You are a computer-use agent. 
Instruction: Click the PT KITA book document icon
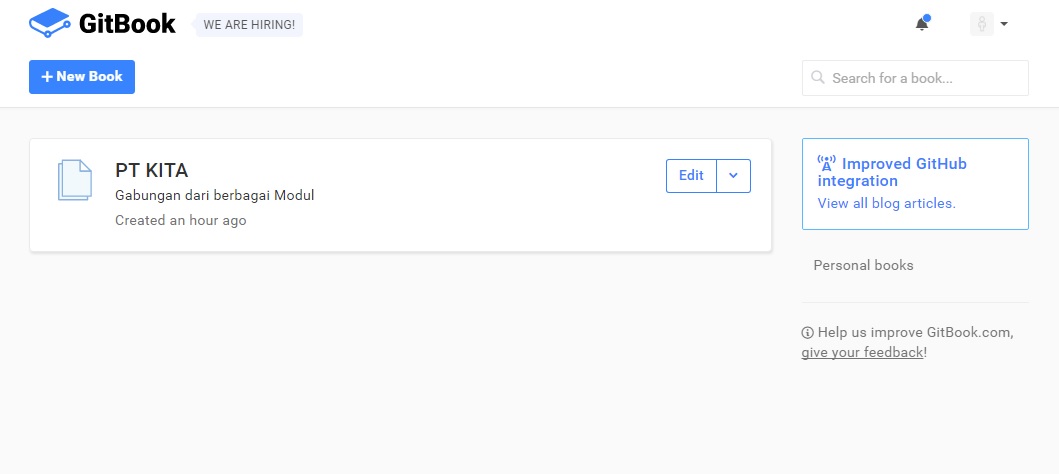click(74, 180)
